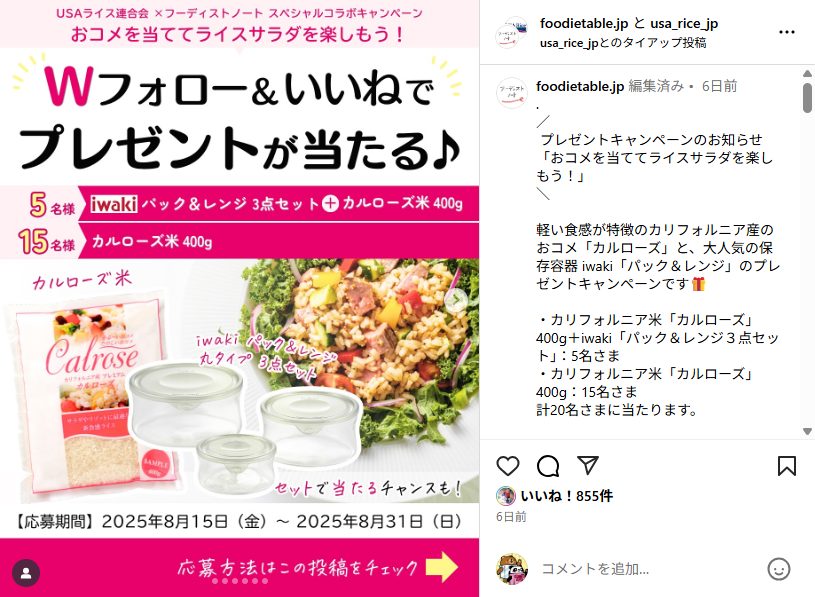815x597 pixels.
Task: Click the caption author's profile picture
Action: click(x=512, y=92)
